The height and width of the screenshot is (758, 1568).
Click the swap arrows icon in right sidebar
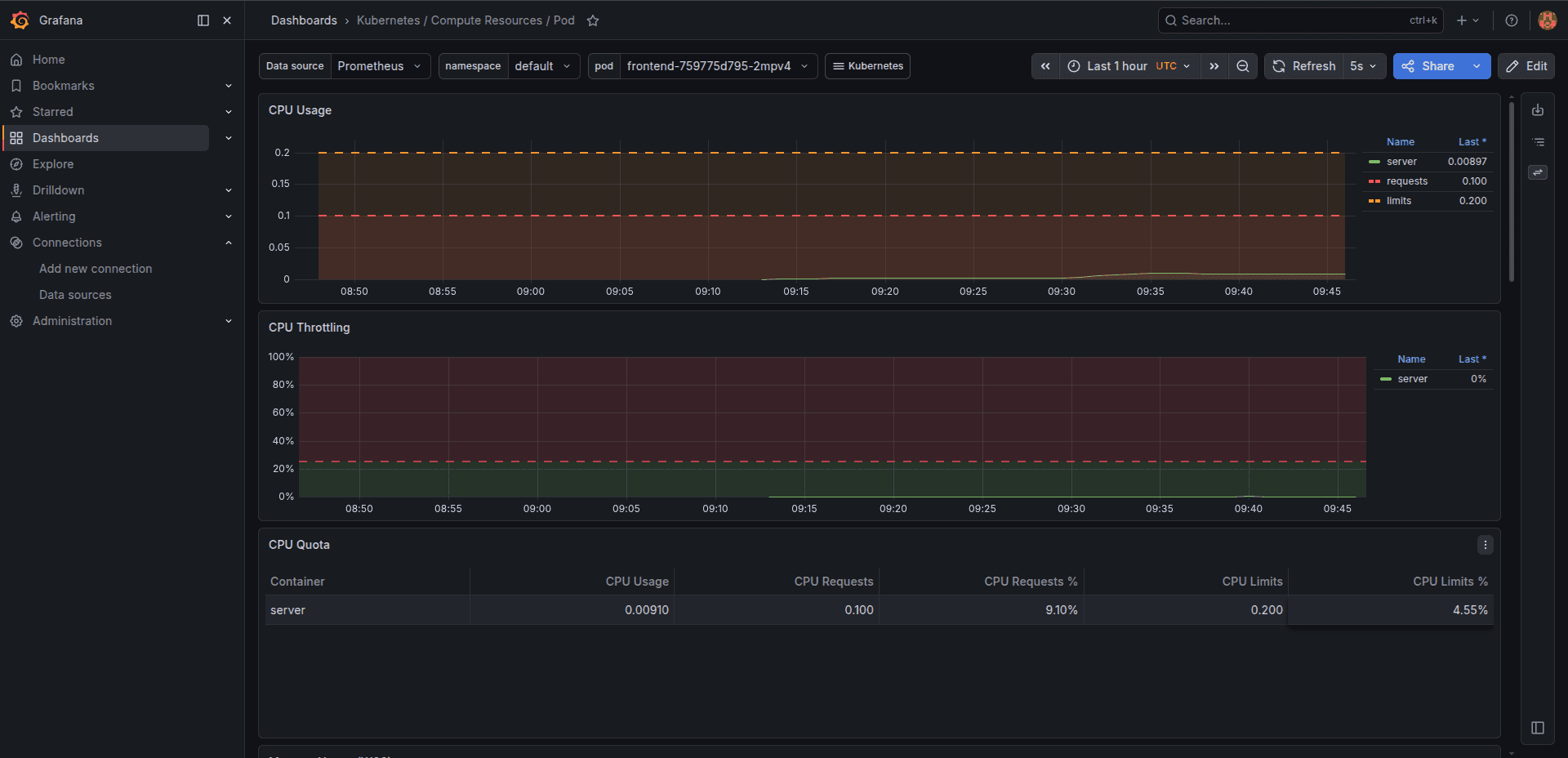[x=1538, y=172]
